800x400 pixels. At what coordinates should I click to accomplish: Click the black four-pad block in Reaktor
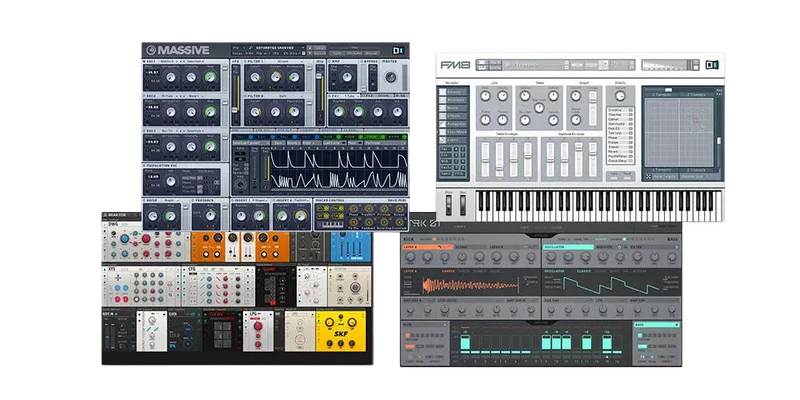pos(221,332)
